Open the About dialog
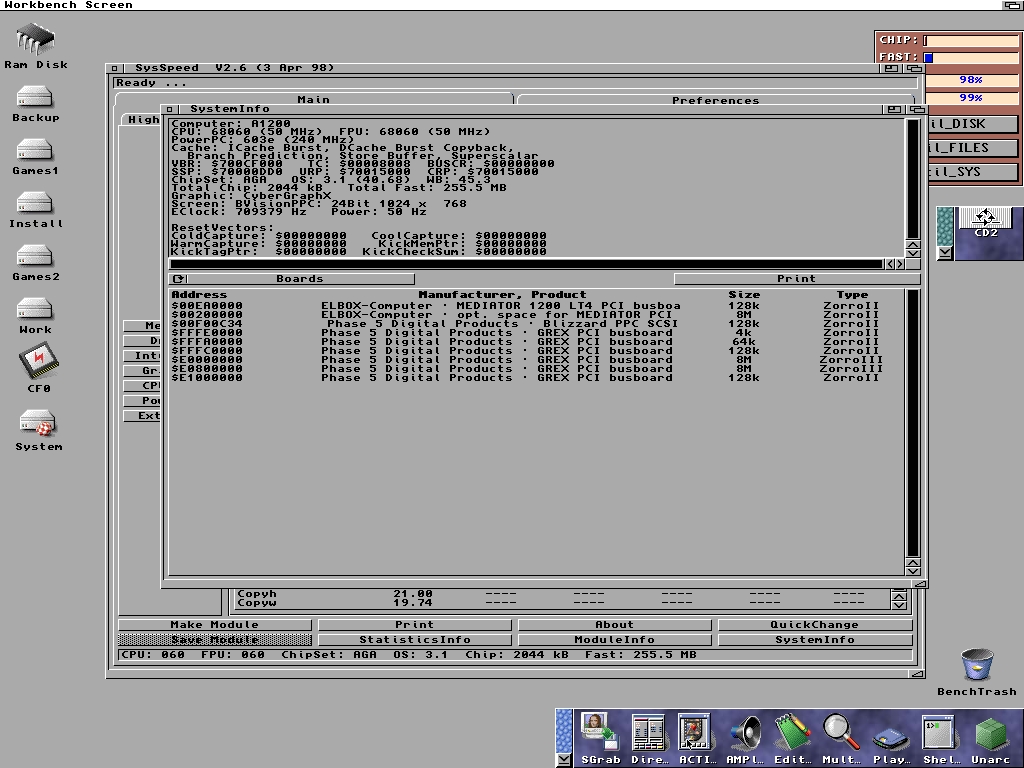The height and width of the screenshot is (768, 1024). pyautogui.click(x=615, y=625)
